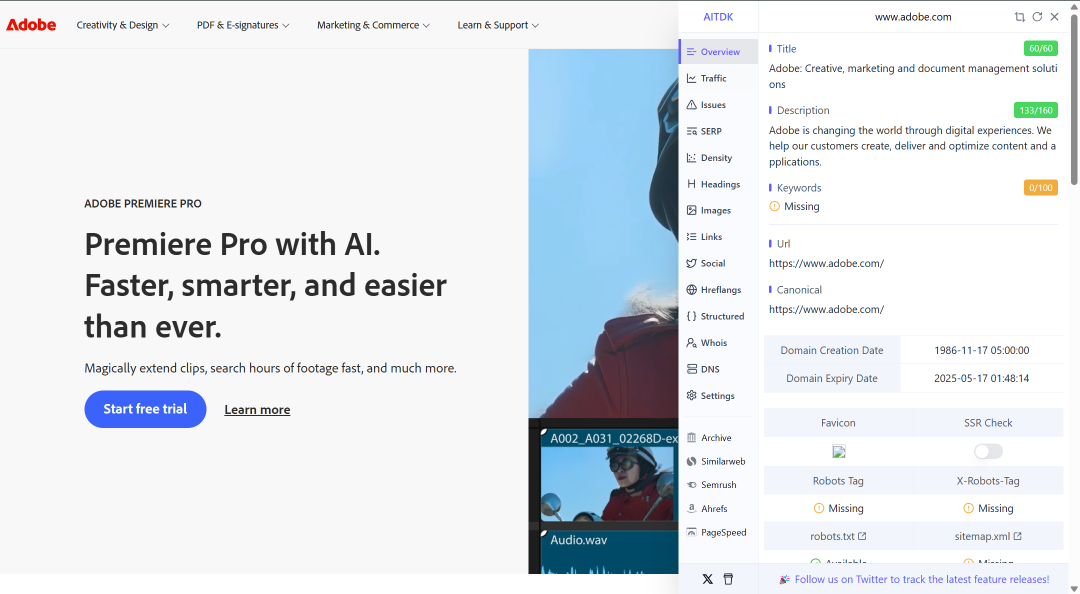This screenshot has width=1080, height=594.
Task: Click the Links list icon
Action: point(692,236)
